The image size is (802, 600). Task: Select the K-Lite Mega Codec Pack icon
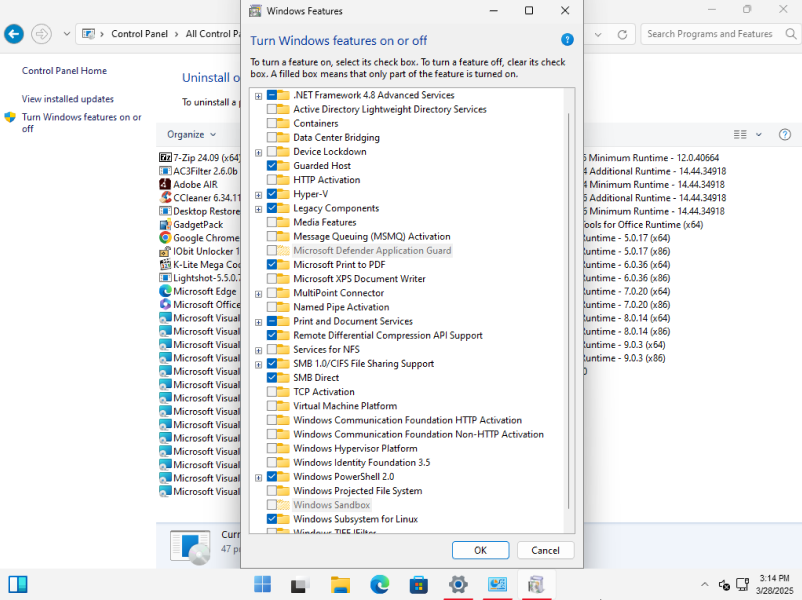point(165,264)
